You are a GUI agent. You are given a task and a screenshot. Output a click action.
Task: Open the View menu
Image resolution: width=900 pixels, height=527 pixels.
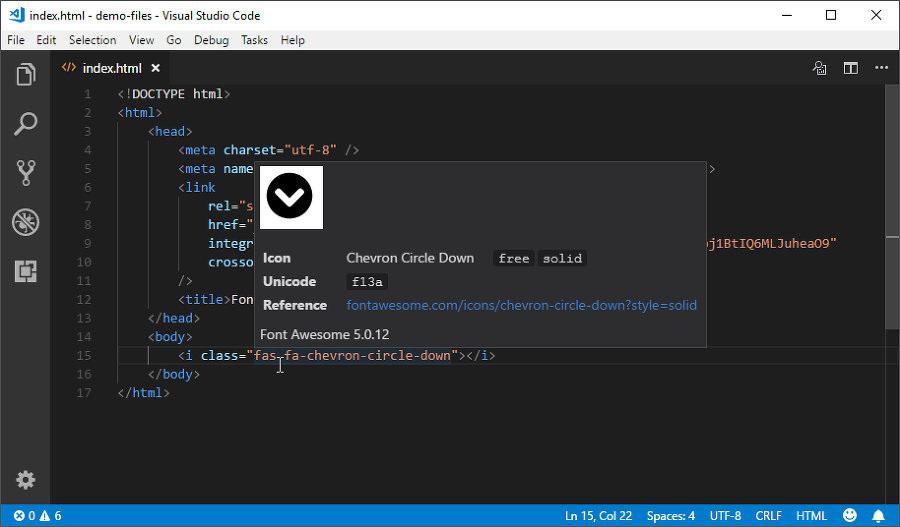tap(141, 40)
